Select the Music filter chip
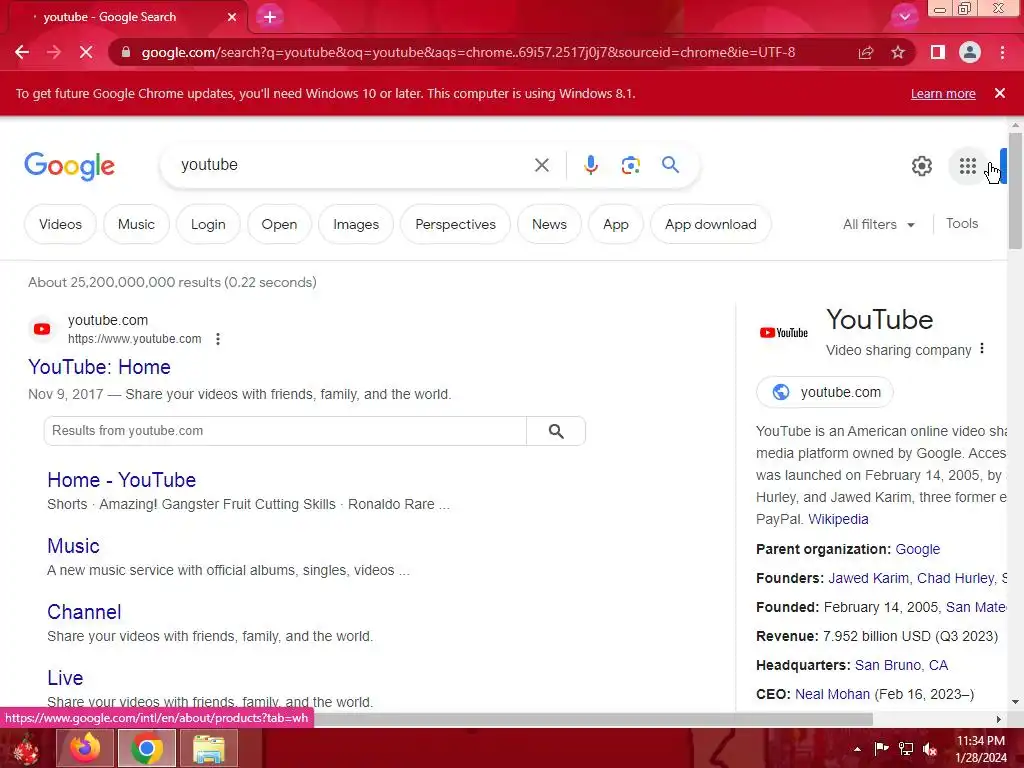Image resolution: width=1024 pixels, height=768 pixels. click(x=136, y=224)
